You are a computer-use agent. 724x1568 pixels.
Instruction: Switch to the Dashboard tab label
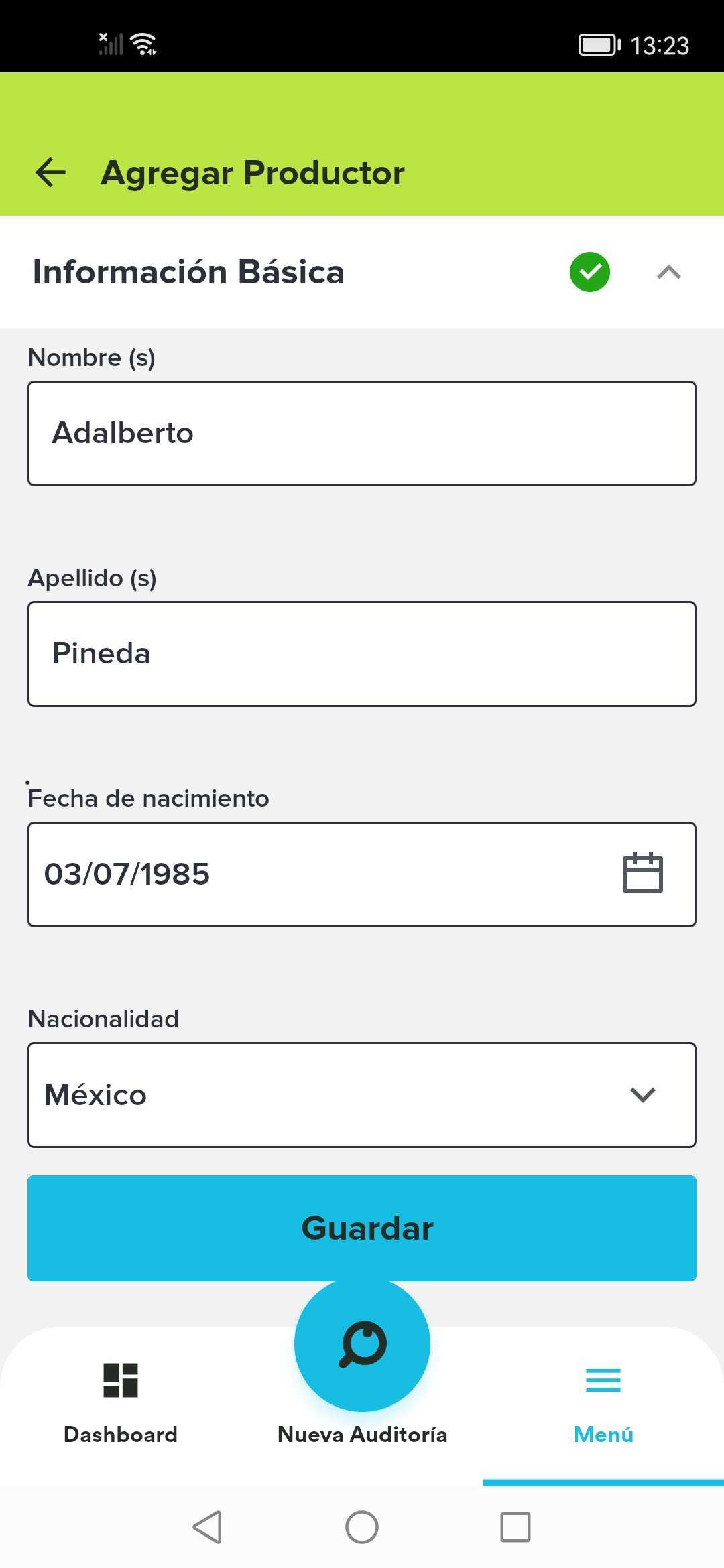[121, 1435]
